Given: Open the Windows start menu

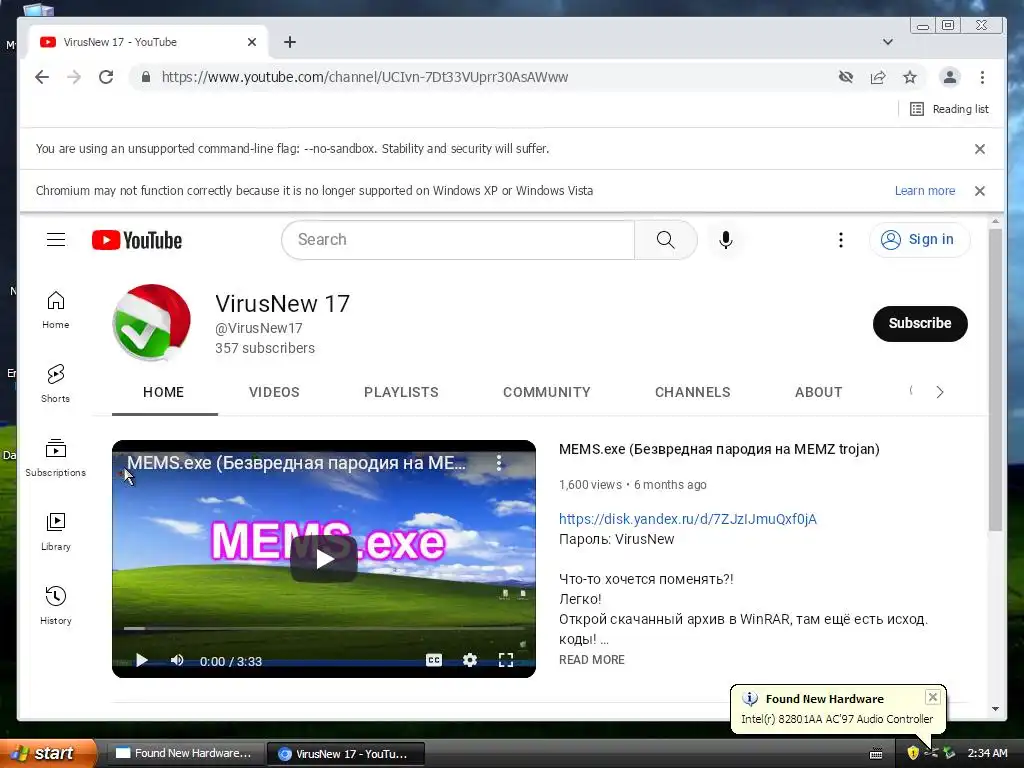Looking at the screenshot, I should coord(48,753).
